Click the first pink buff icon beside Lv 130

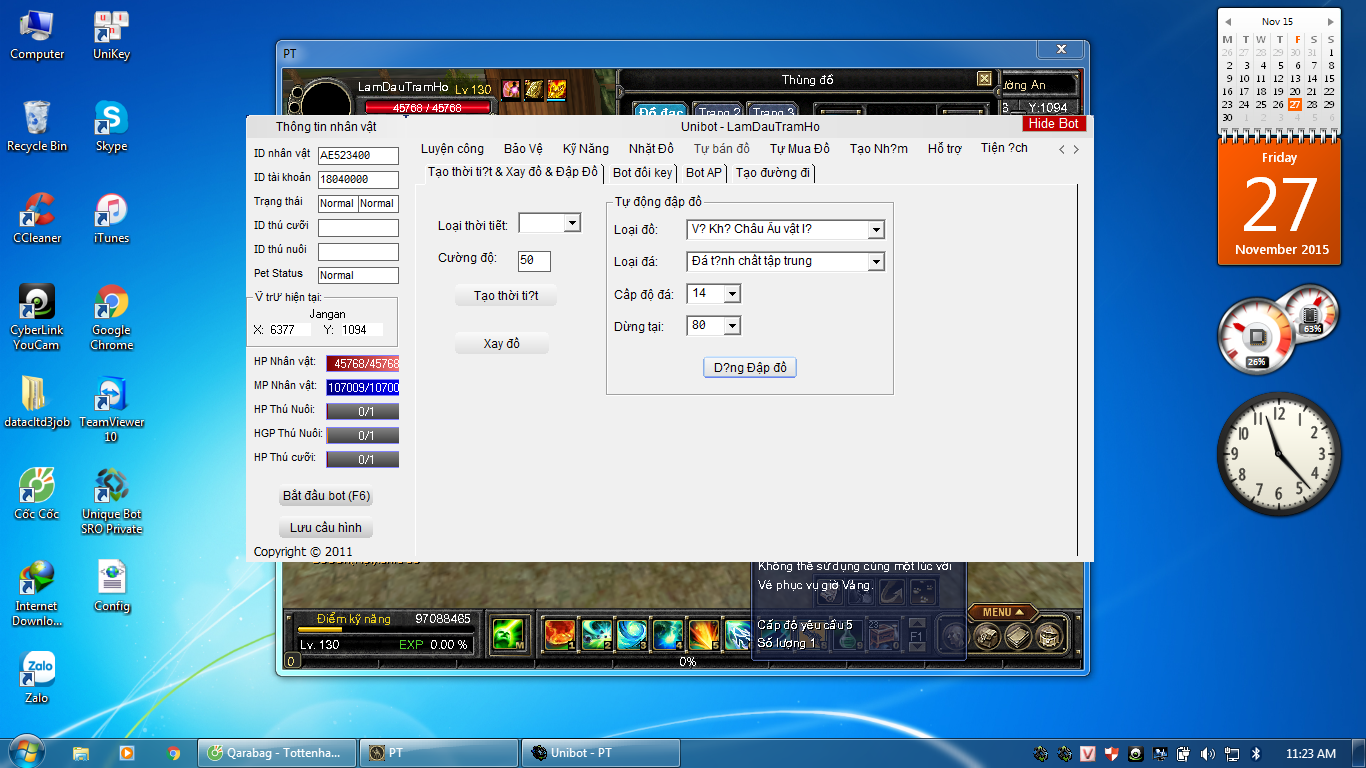click(510, 89)
